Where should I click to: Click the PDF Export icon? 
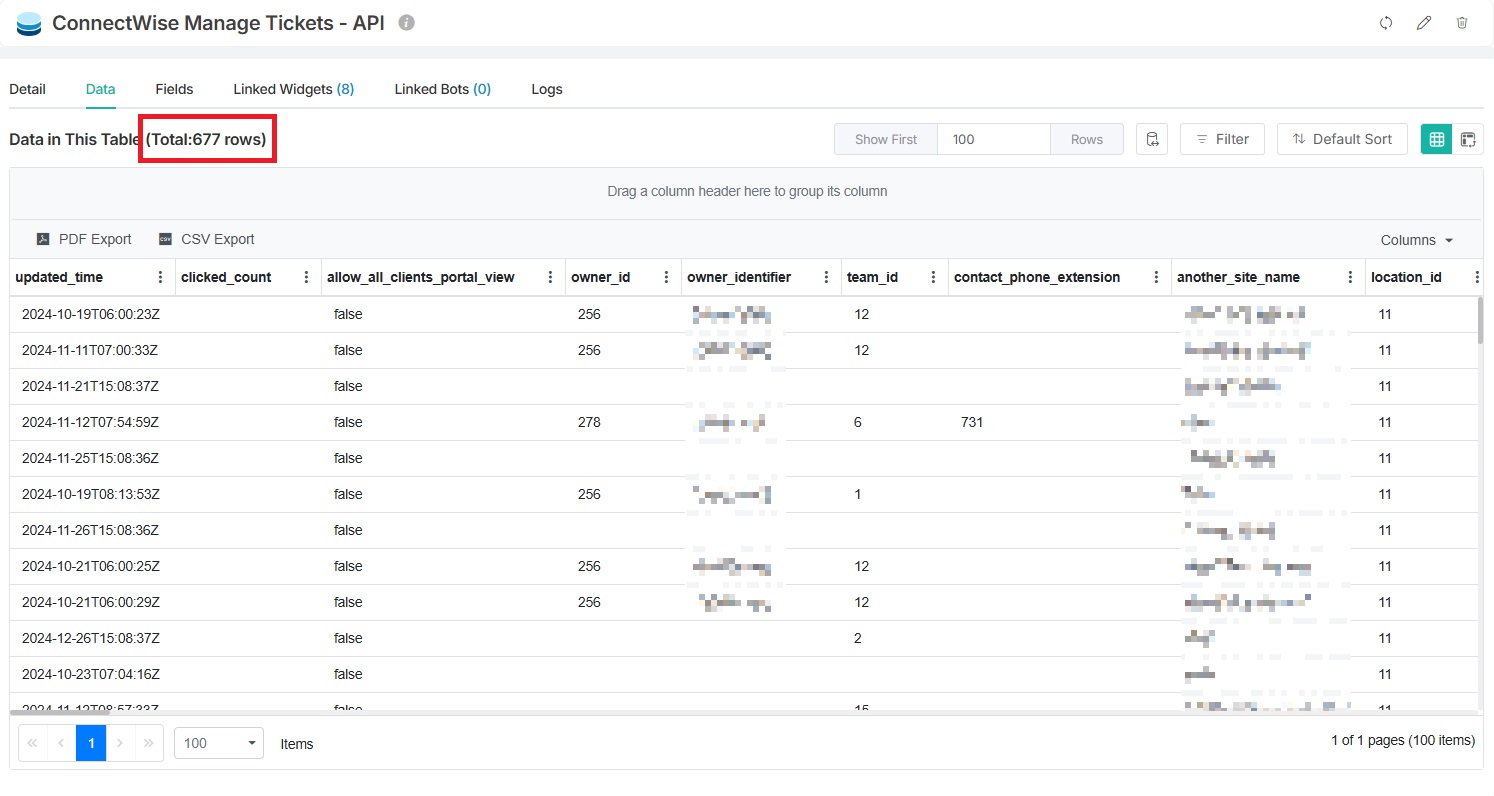(43, 239)
